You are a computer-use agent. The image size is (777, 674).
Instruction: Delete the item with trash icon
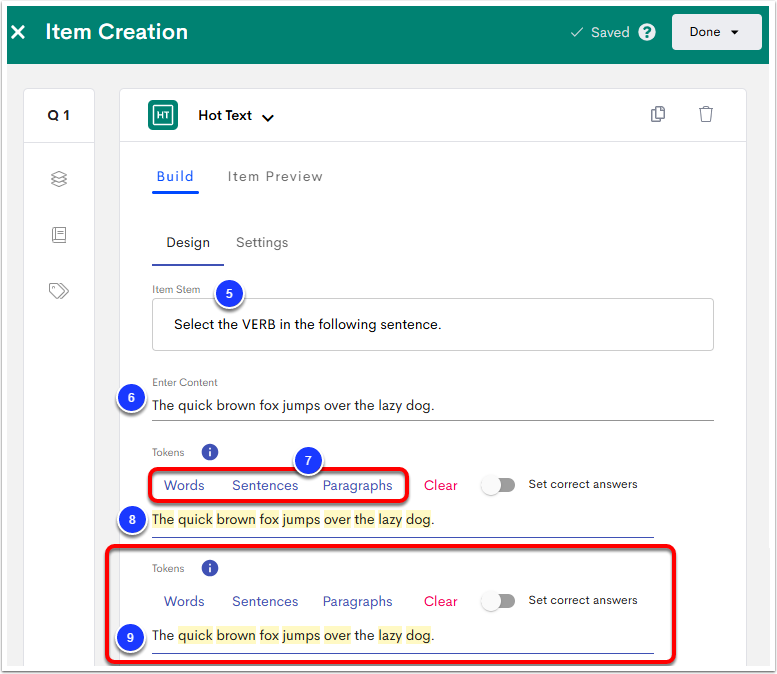click(706, 114)
